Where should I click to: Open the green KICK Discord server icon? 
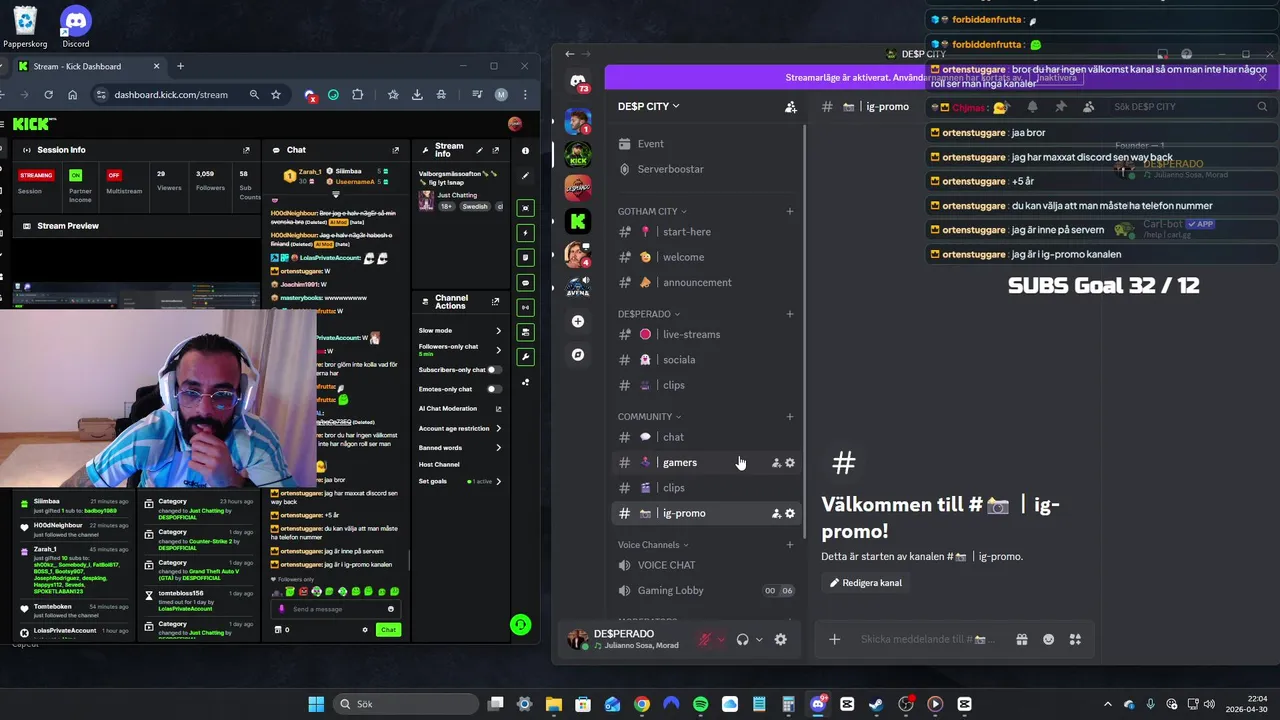click(578, 154)
